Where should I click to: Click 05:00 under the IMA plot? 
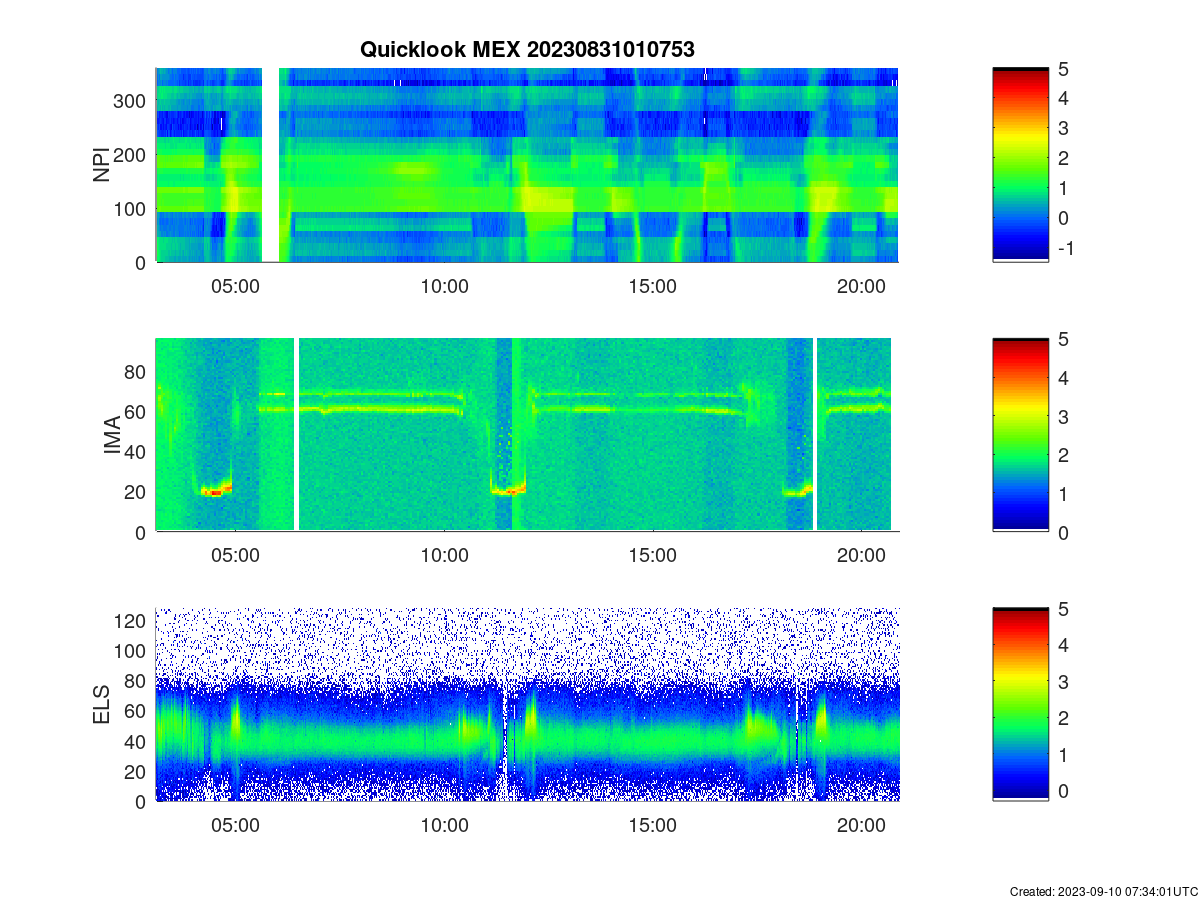point(235,557)
